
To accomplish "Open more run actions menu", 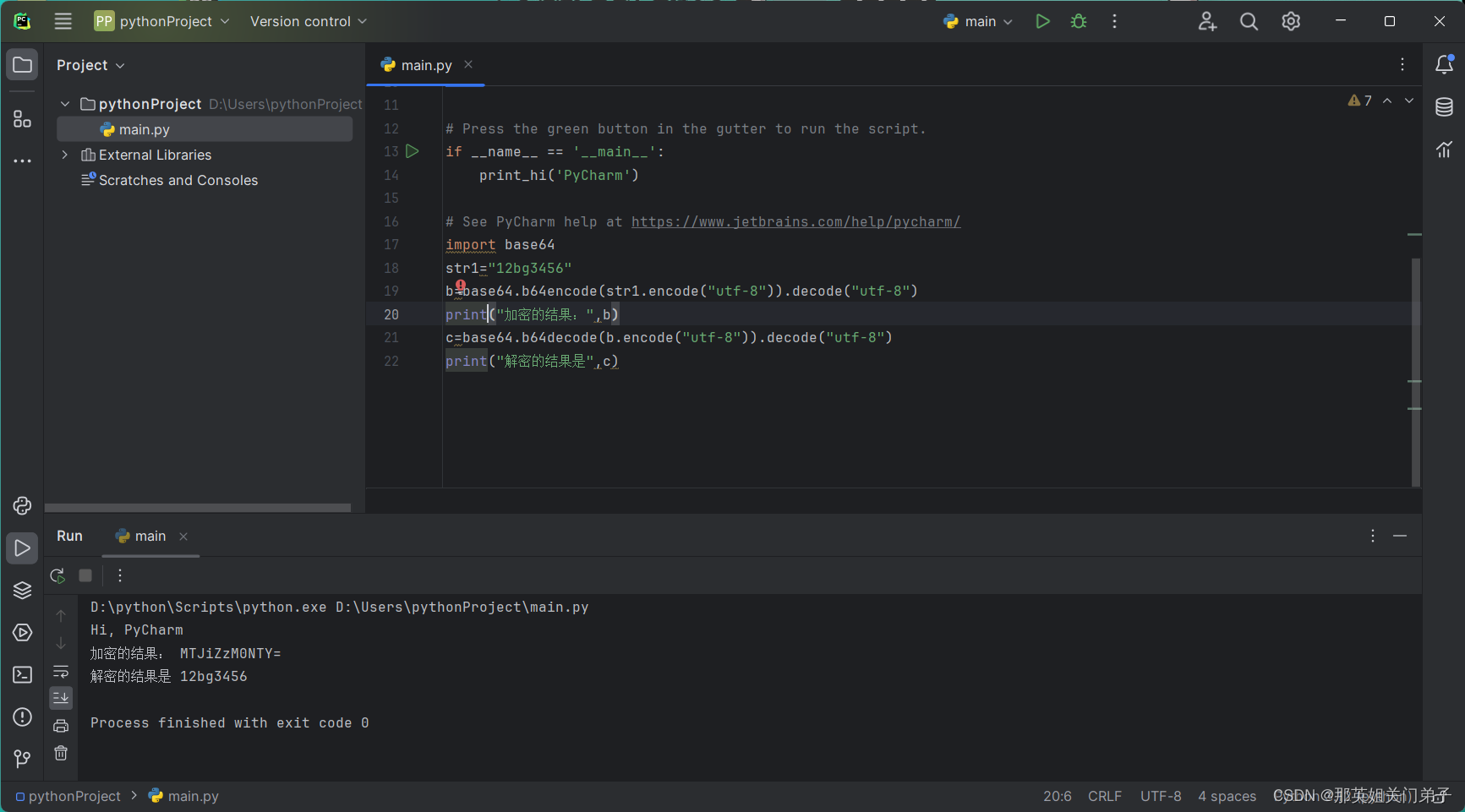I will coord(1114,21).
